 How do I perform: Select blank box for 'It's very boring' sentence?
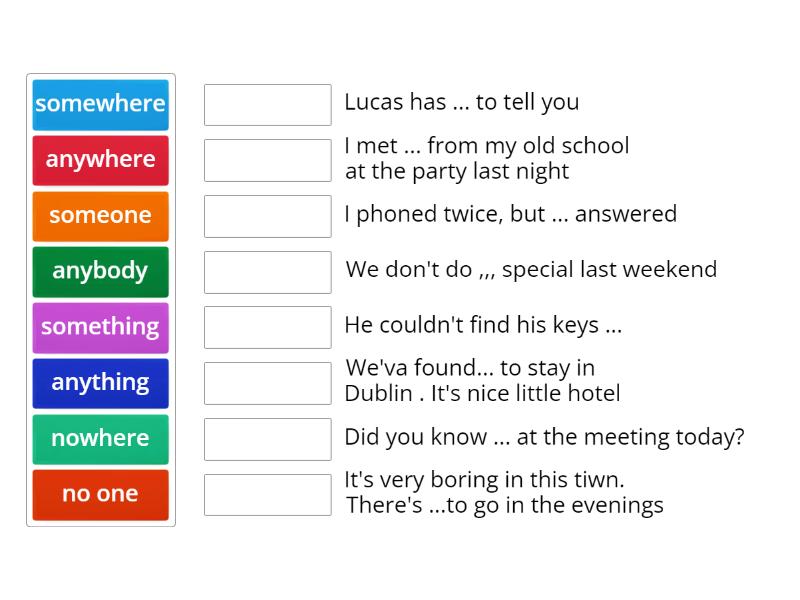tap(267, 494)
